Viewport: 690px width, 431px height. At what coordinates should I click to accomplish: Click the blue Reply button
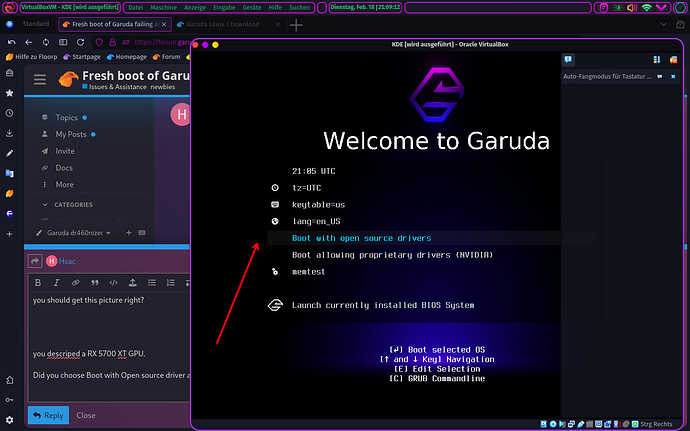(x=48, y=415)
